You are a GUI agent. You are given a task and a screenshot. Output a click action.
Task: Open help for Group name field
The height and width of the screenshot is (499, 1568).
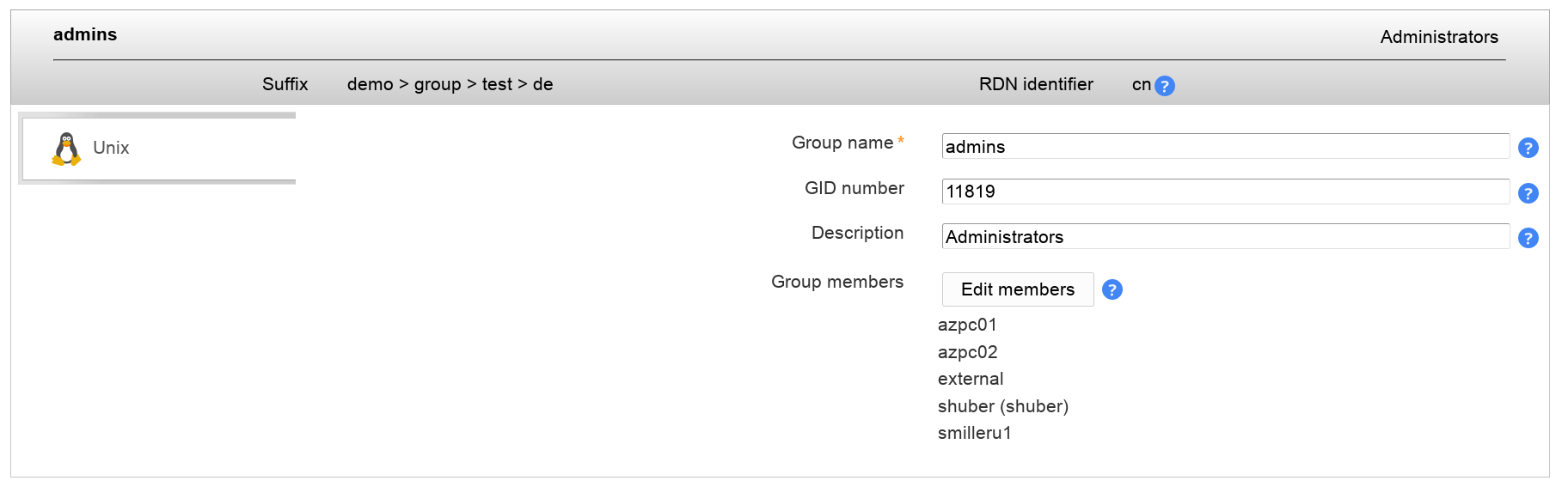pyautogui.click(x=1528, y=148)
